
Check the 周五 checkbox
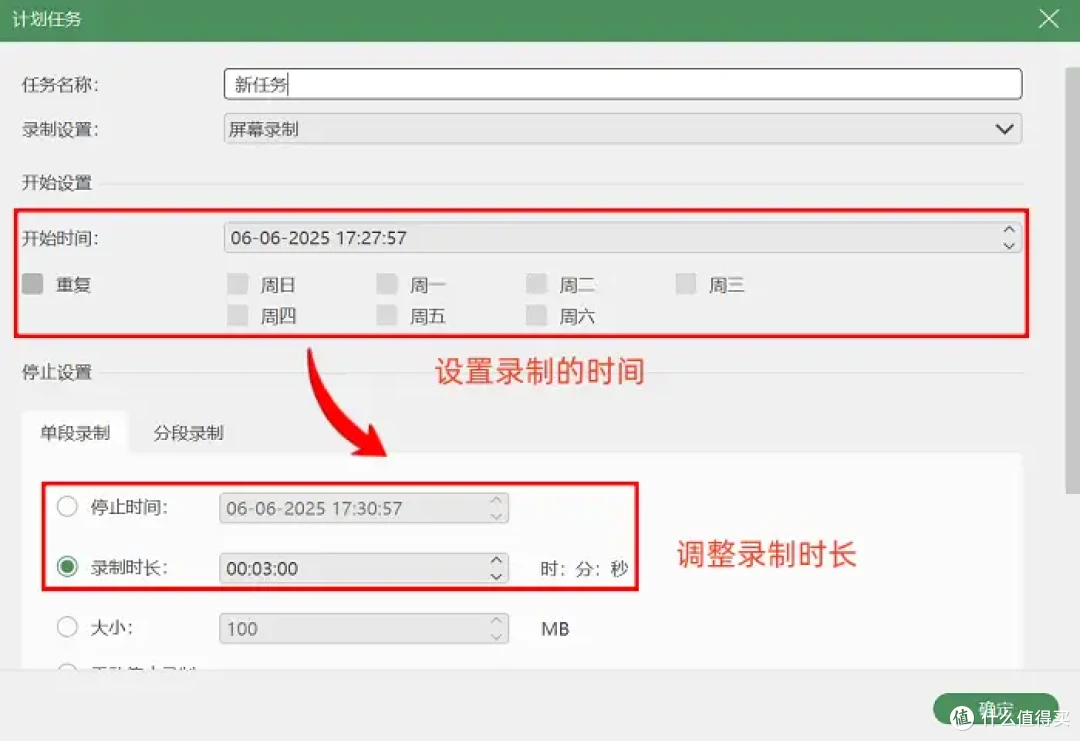click(x=387, y=315)
